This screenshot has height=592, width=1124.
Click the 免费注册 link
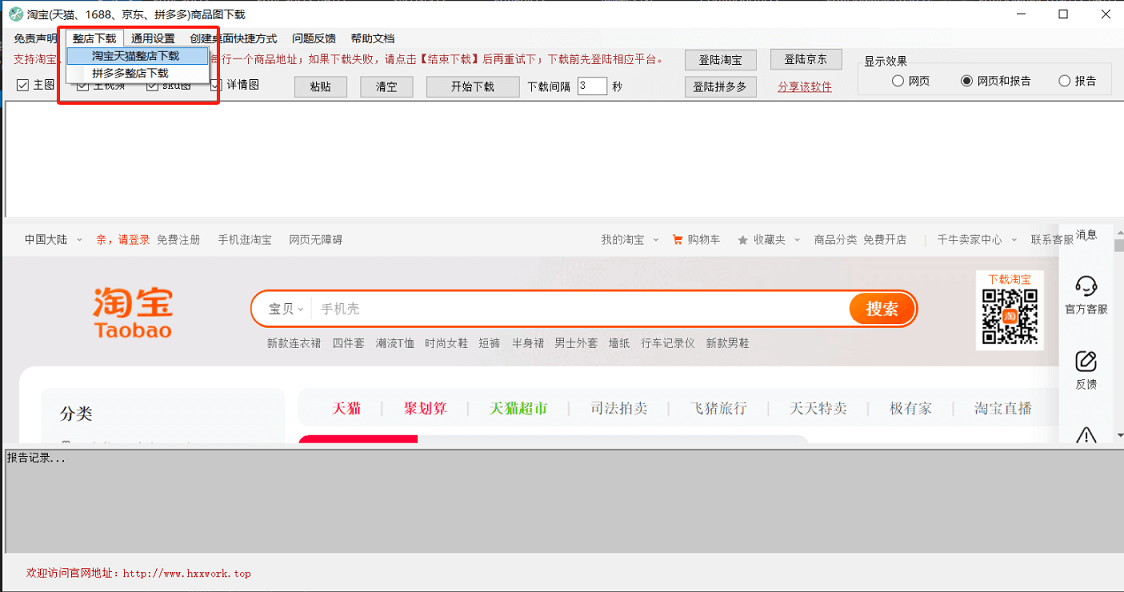point(178,240)
